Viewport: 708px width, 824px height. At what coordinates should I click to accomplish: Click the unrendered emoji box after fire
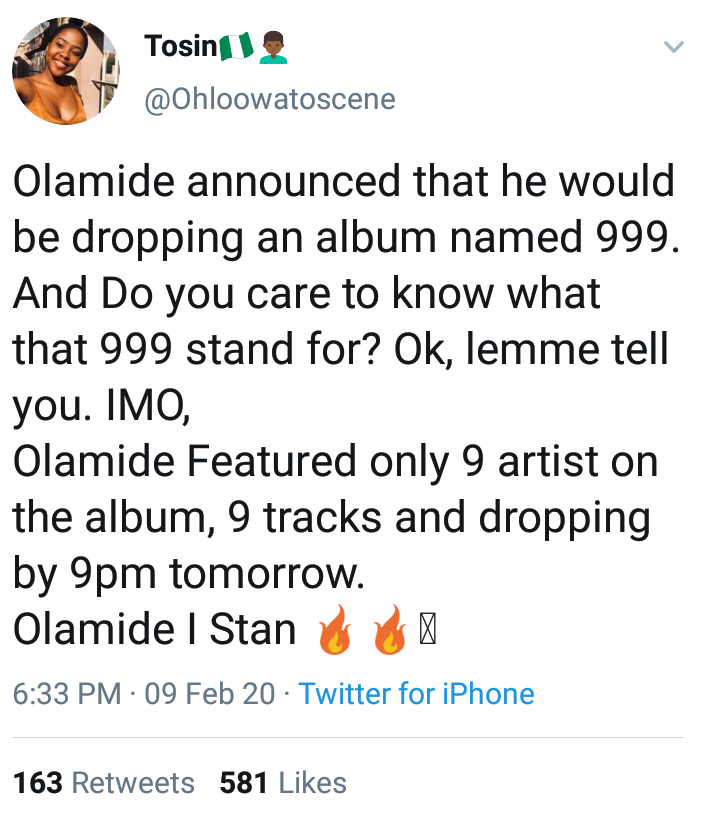[427, 630]
